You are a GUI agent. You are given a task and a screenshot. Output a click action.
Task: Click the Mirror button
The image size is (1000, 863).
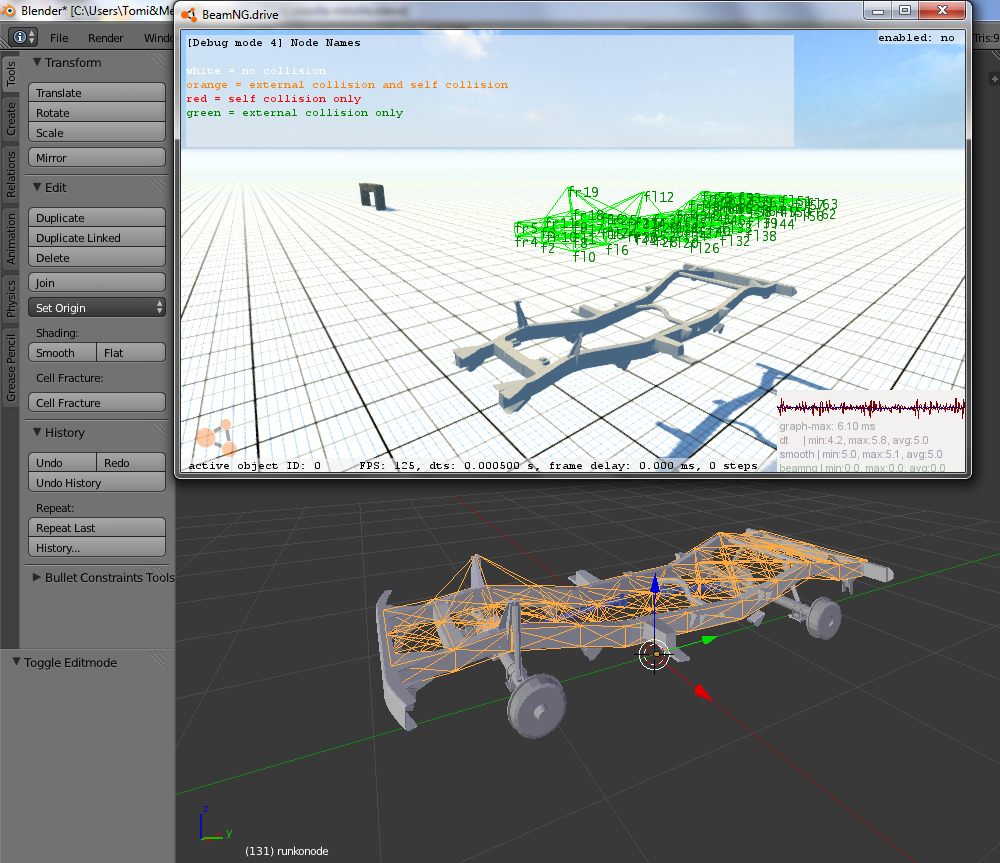pos(97,158)
